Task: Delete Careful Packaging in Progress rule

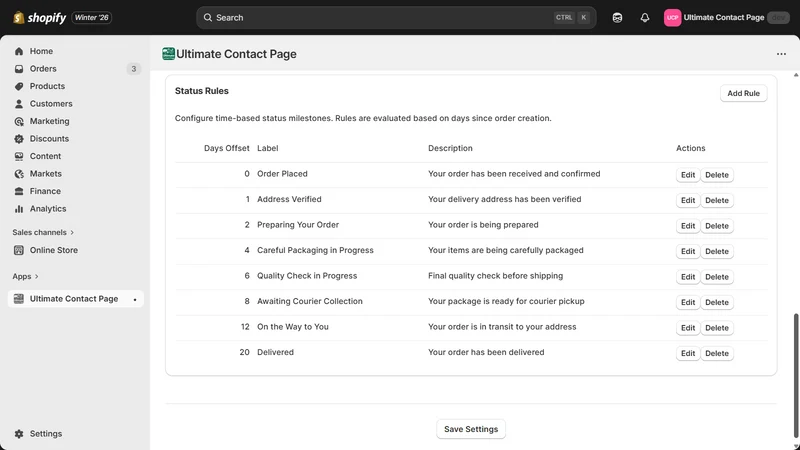Action: 717,251
